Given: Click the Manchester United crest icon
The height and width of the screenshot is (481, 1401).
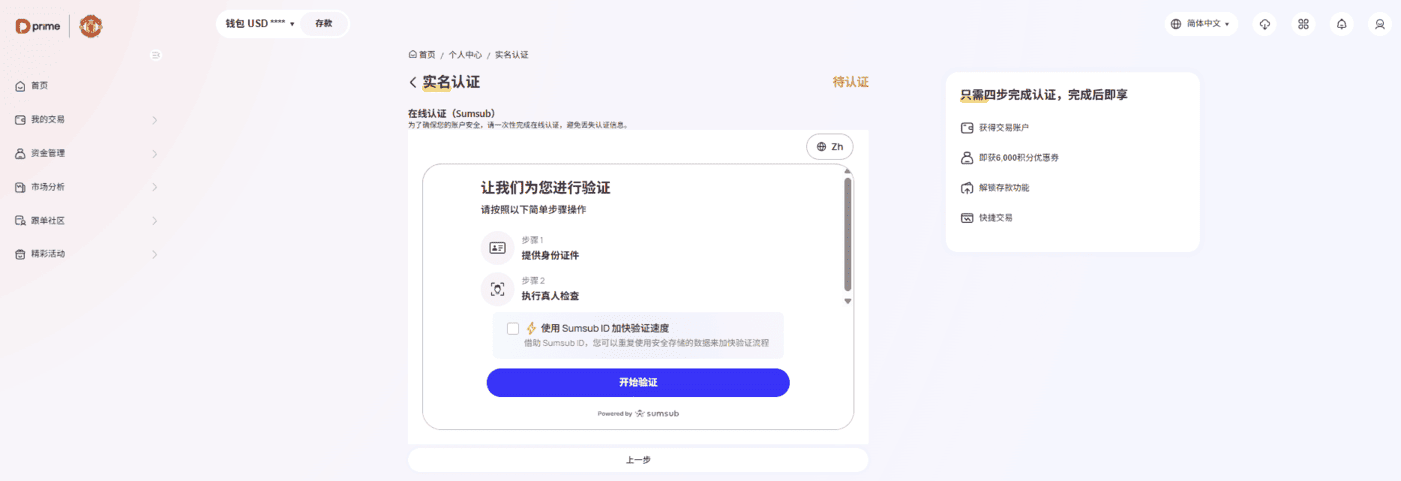Looking at the screenshot, I should pos(91,26).
